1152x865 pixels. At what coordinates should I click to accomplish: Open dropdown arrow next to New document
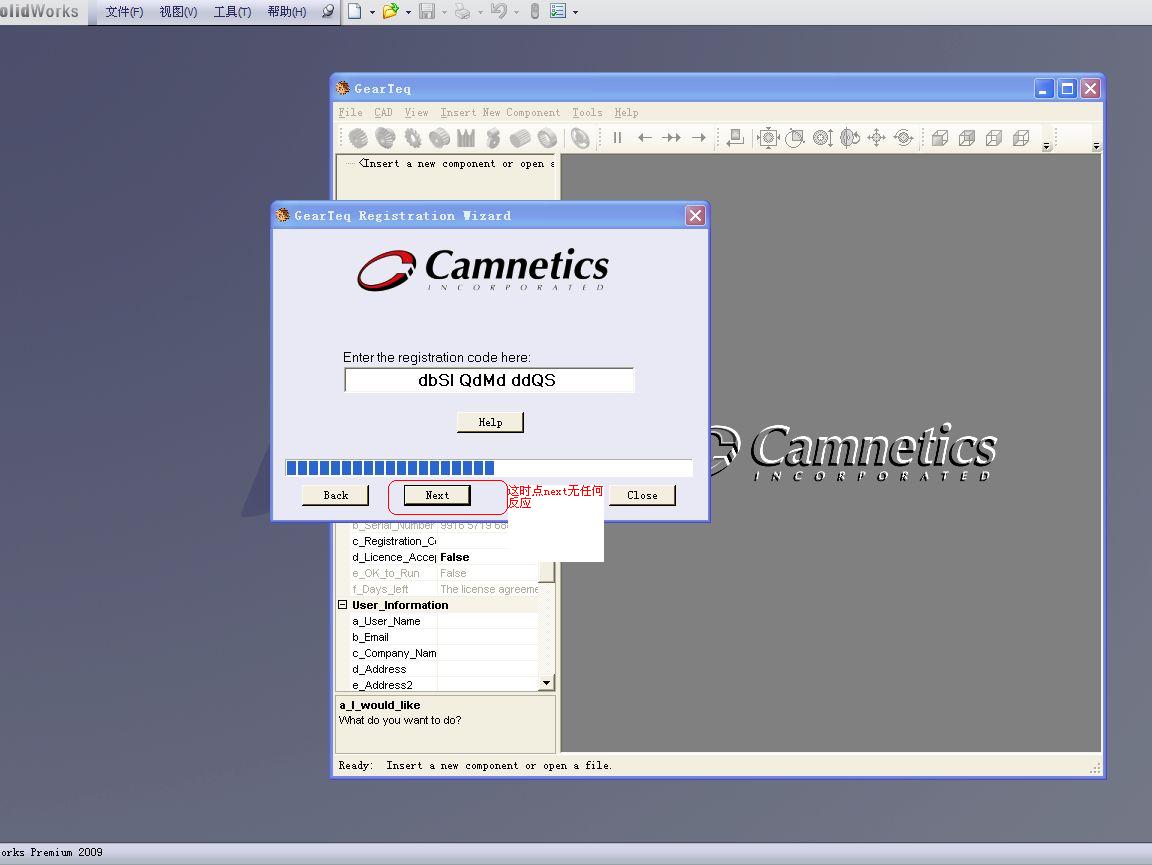tap(372, 12)
